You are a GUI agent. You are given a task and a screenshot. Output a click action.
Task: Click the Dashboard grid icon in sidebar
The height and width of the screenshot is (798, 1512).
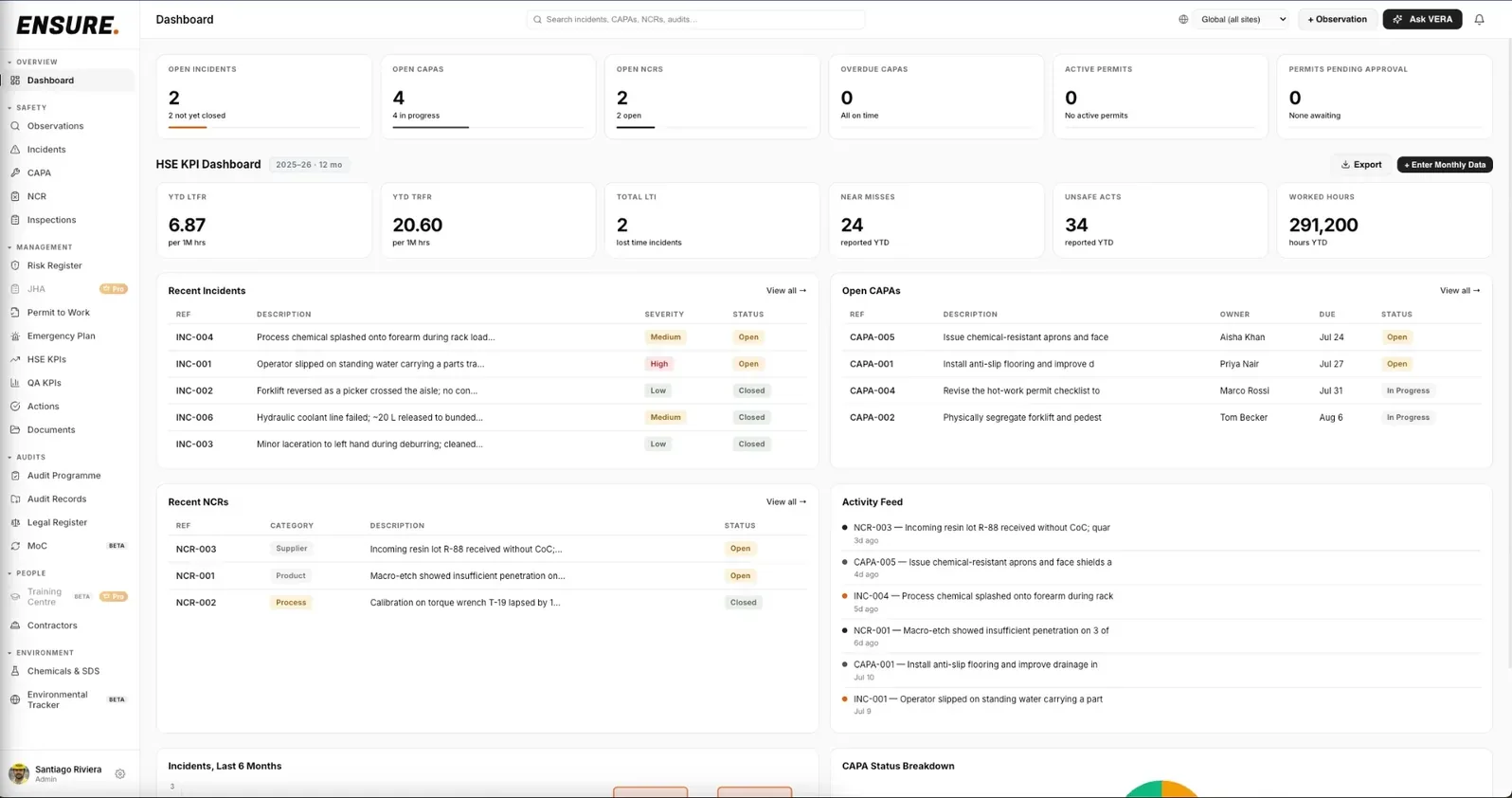(x=15, y=81)
